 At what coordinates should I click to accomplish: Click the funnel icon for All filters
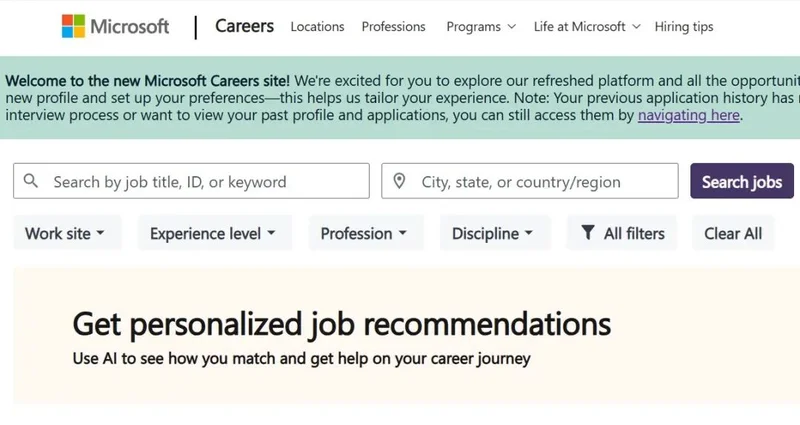pyautogui.click(x=588, y=233)
